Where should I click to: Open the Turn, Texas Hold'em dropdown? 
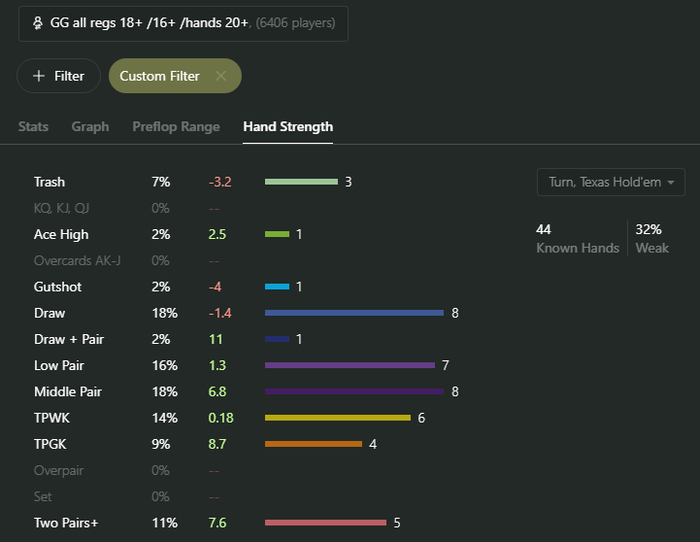pyautogui.click(x=611, y=182)
